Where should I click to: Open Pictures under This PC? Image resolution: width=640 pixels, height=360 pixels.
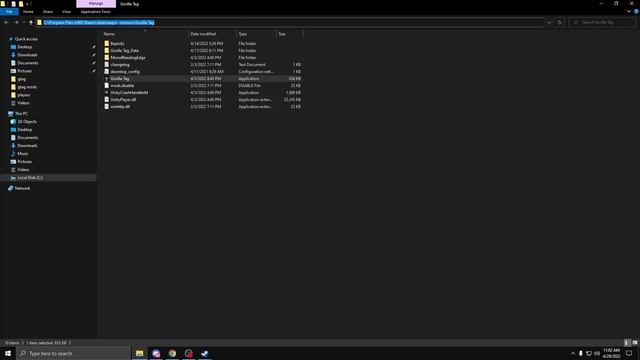pyautogui.click(x=24, y=162)
